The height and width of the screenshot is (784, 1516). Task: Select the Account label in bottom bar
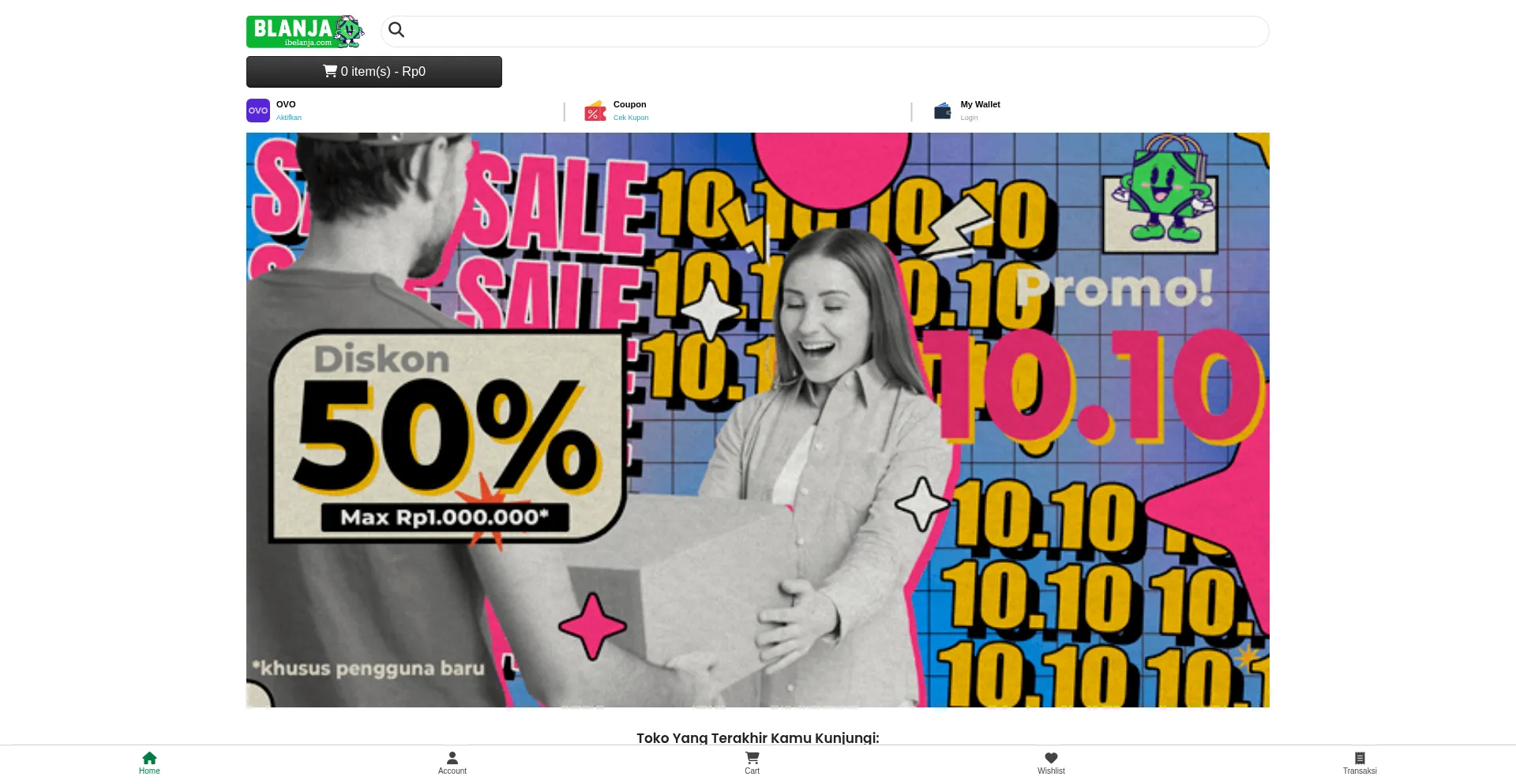(x=452, y=771)
